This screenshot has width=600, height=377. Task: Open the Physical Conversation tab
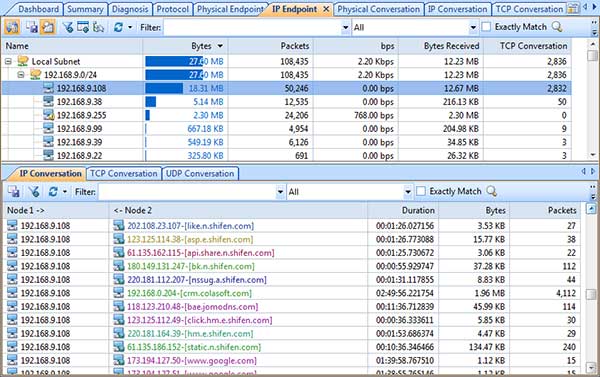pos(378,9)
